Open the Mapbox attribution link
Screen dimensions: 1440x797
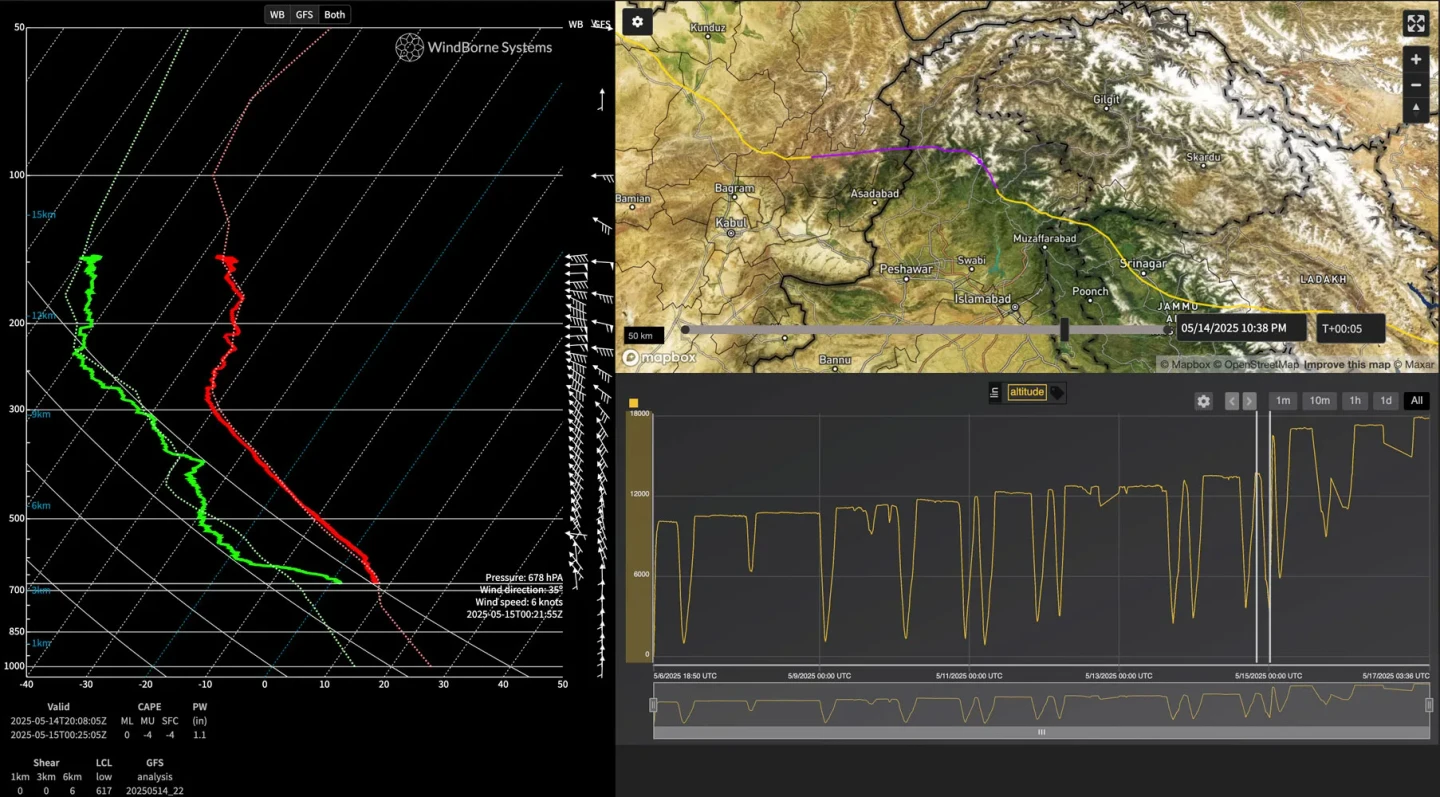point(1187,365)
